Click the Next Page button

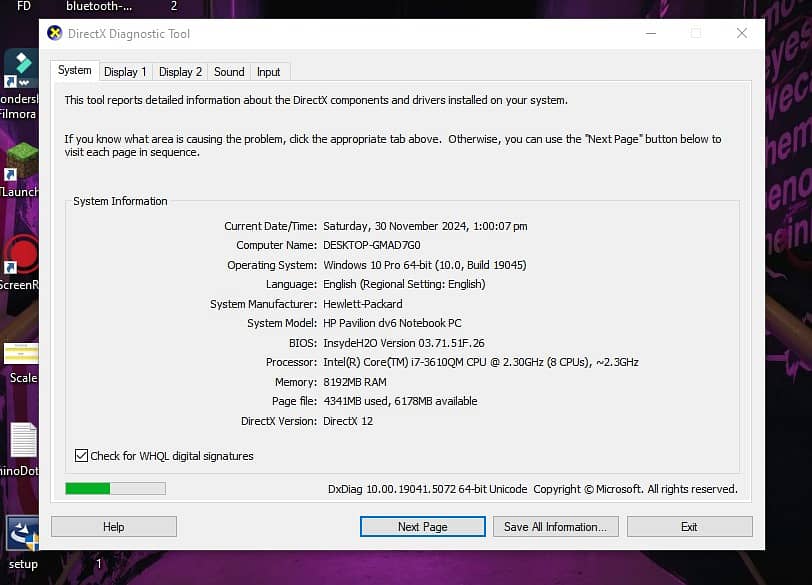click(x=422, y=527)
